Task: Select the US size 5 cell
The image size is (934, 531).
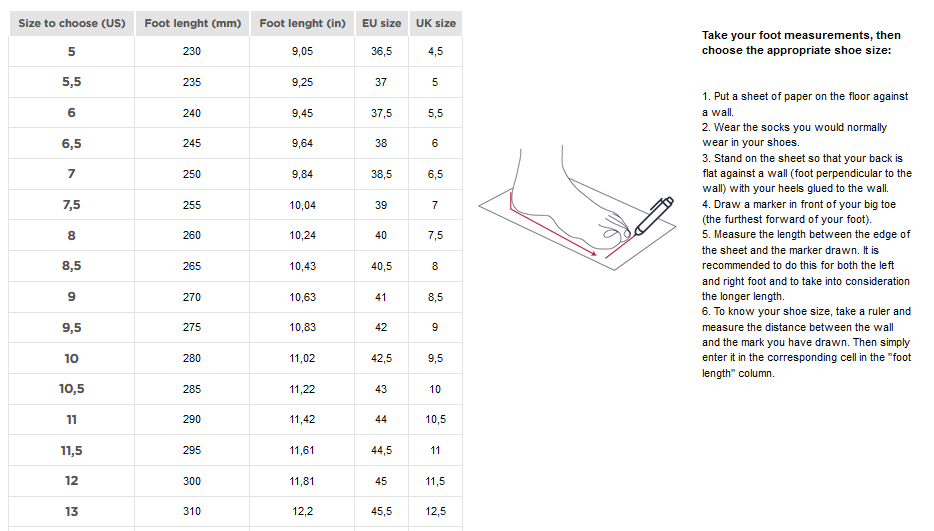Action: pyautogui.click(x=72, y=51)
